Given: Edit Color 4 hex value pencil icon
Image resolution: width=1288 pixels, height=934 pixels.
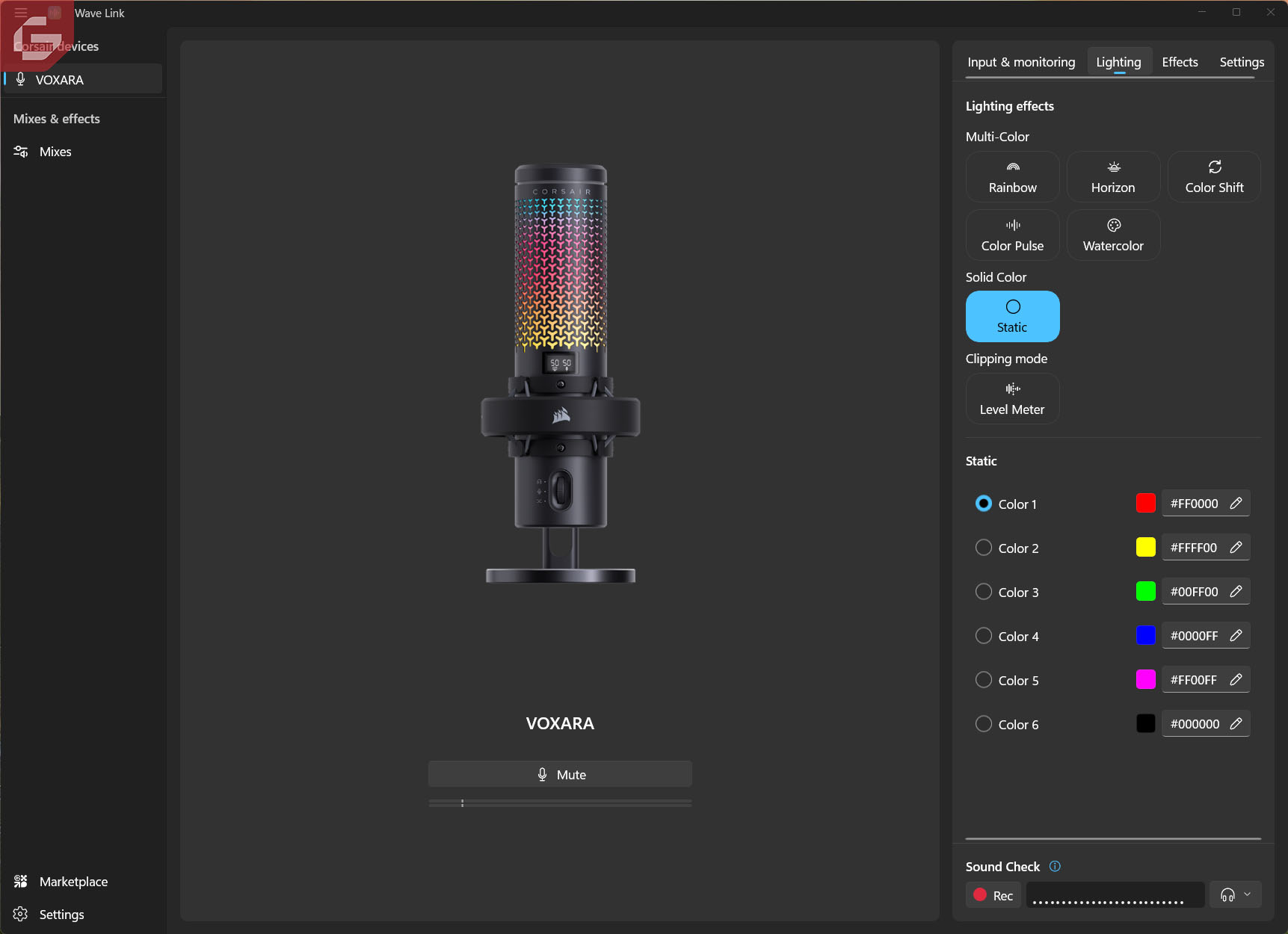Looking at the screenshot, I should click(x=1236, y=636).
